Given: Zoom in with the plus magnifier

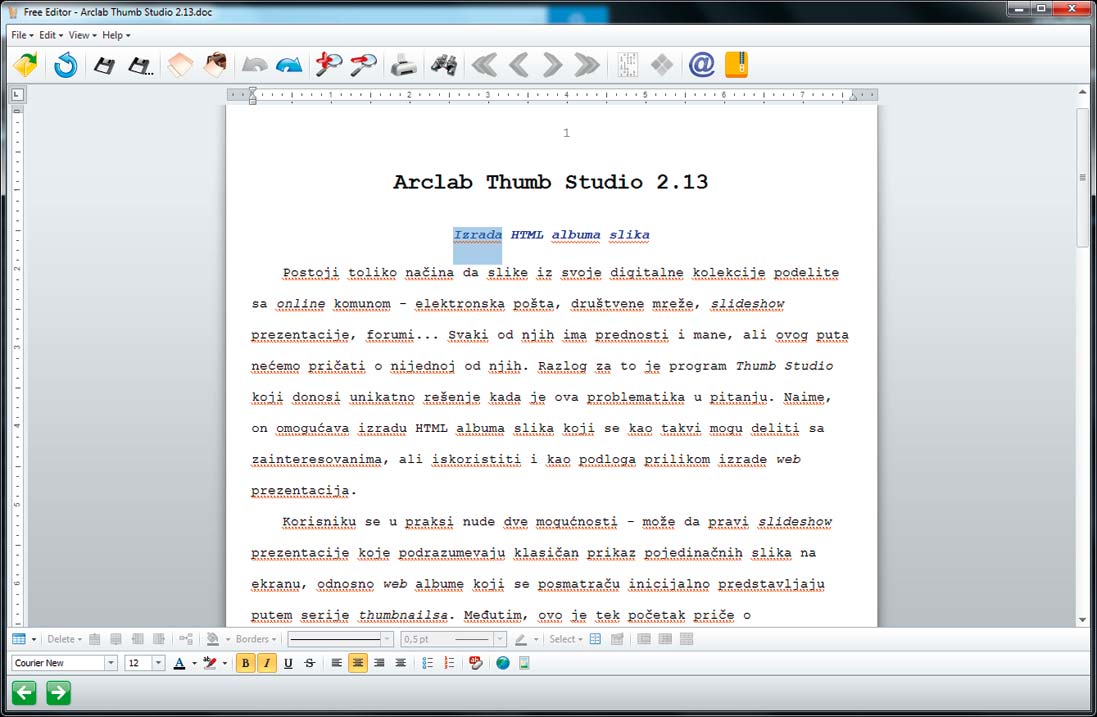Looking at the screenshot, I should tap(328, 64).
